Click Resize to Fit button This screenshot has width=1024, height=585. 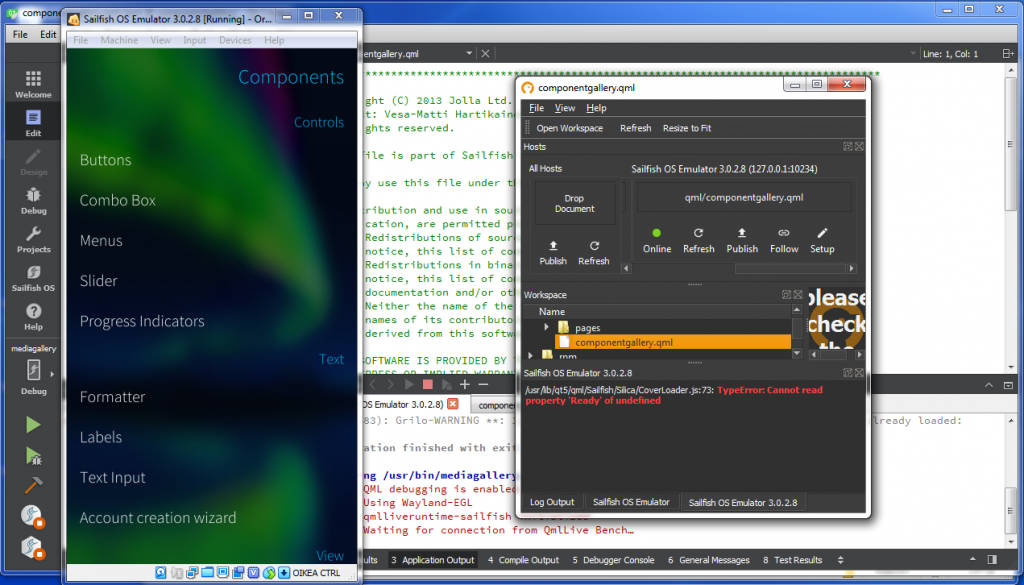[687, 128]
